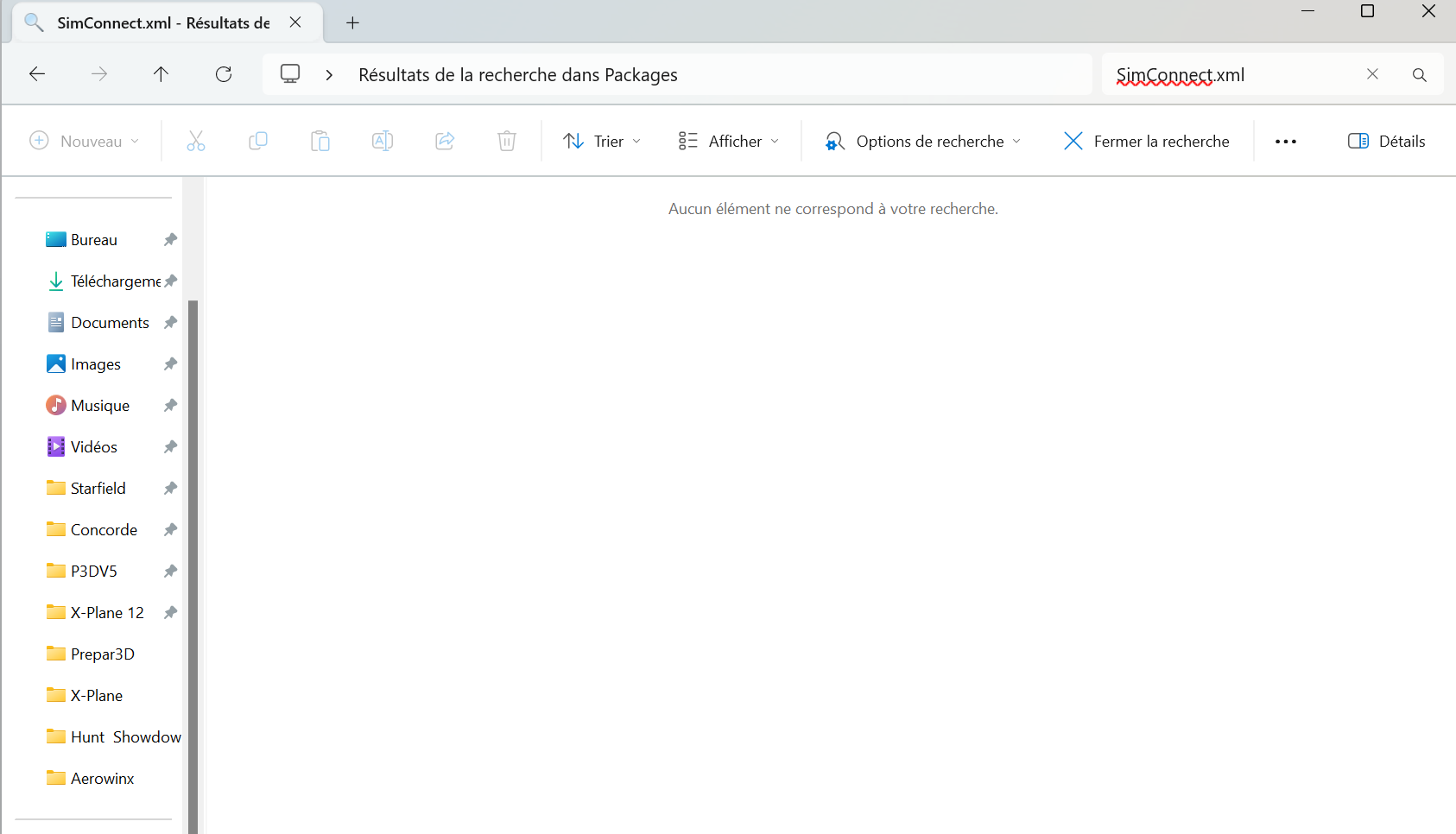Click the 'Aucun élément ne correspond' message
Screen dimensions: 1456x834
[833, 209]
